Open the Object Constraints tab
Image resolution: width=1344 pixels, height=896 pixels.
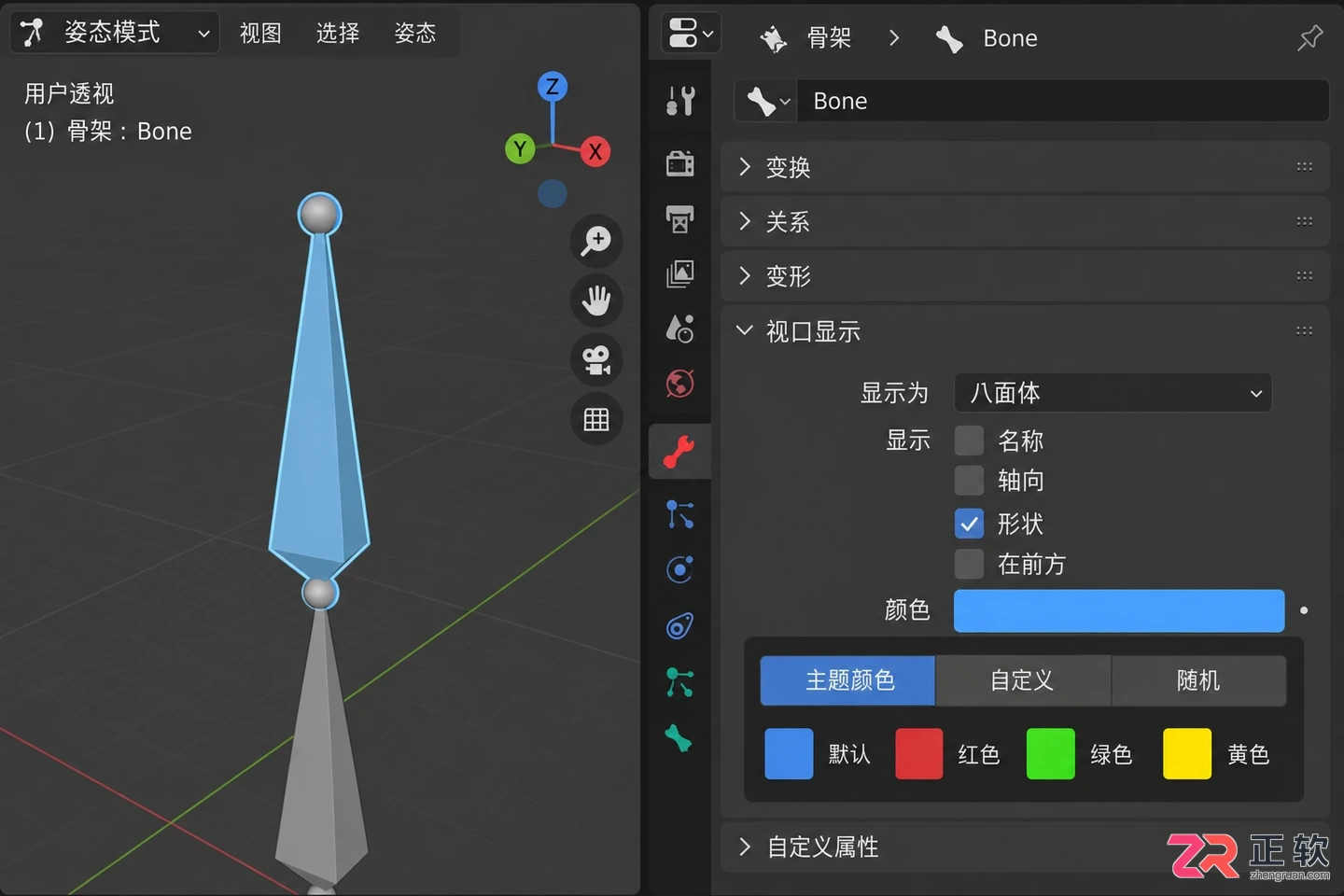click(x=680, y=626)
